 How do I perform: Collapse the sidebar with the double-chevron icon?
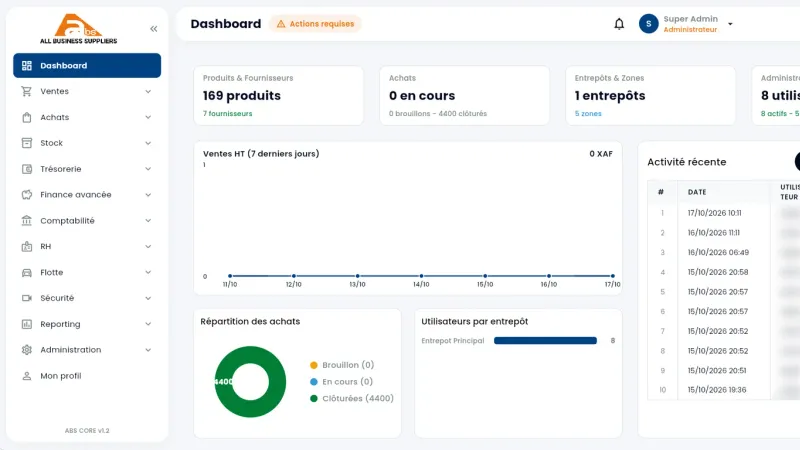pyautogui.click(x=154, y=29)
